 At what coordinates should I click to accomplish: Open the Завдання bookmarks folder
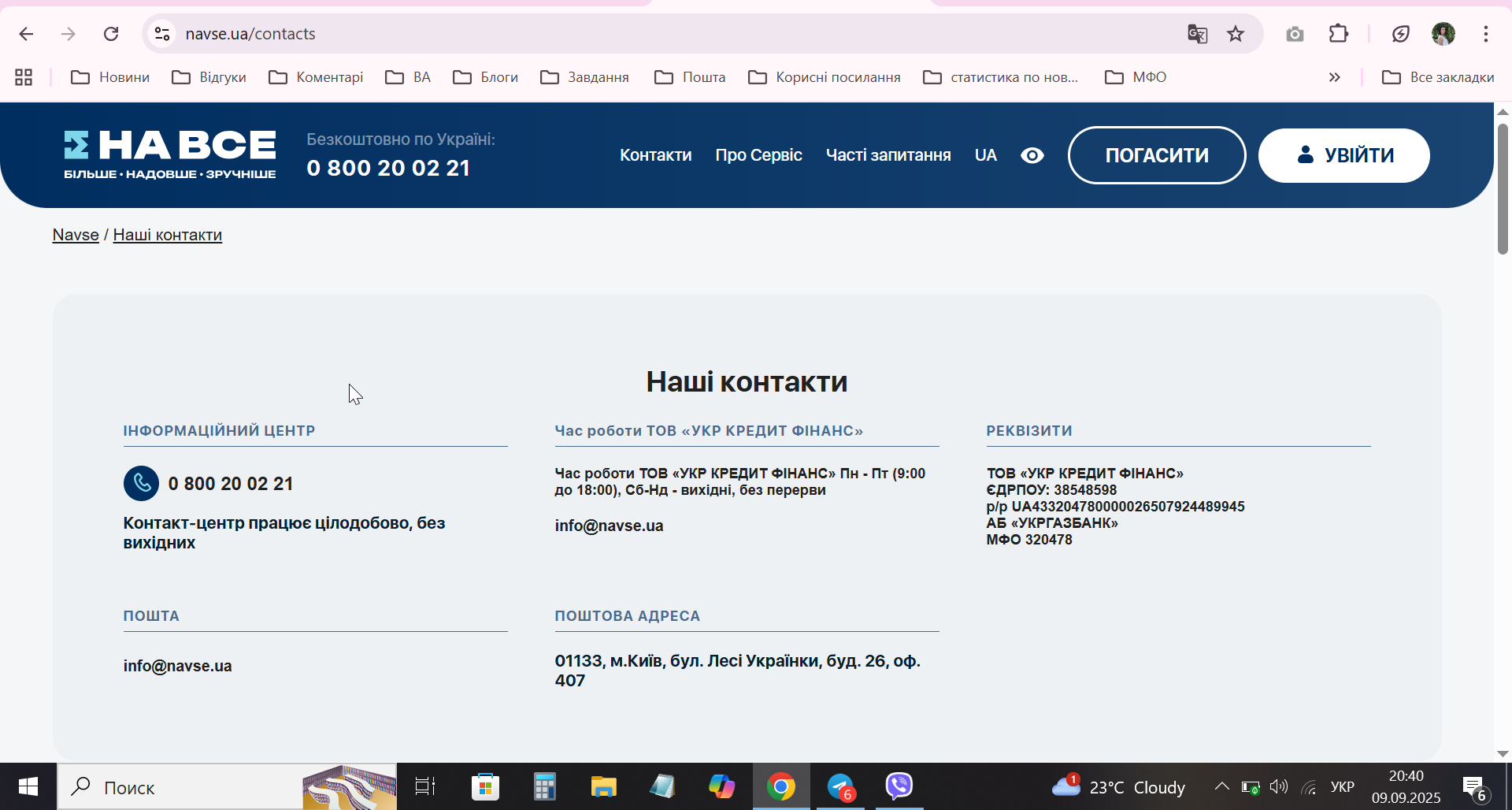(585, 77)
